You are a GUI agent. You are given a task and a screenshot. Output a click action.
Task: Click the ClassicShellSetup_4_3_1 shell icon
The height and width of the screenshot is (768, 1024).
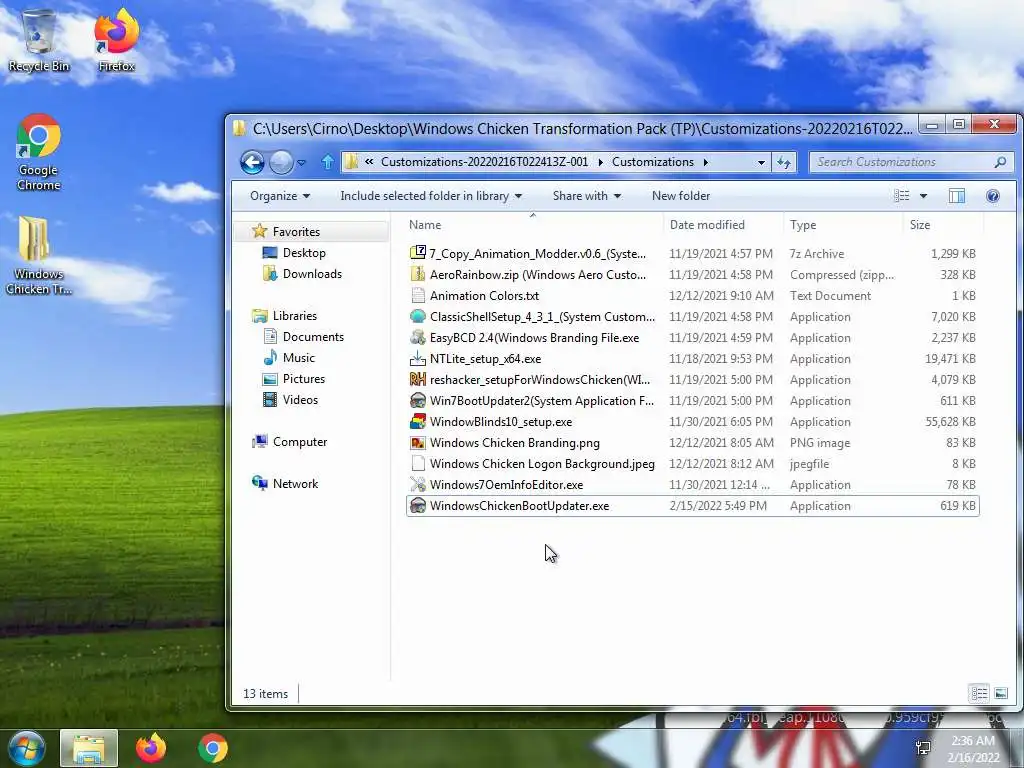click(x=417, y=317)
